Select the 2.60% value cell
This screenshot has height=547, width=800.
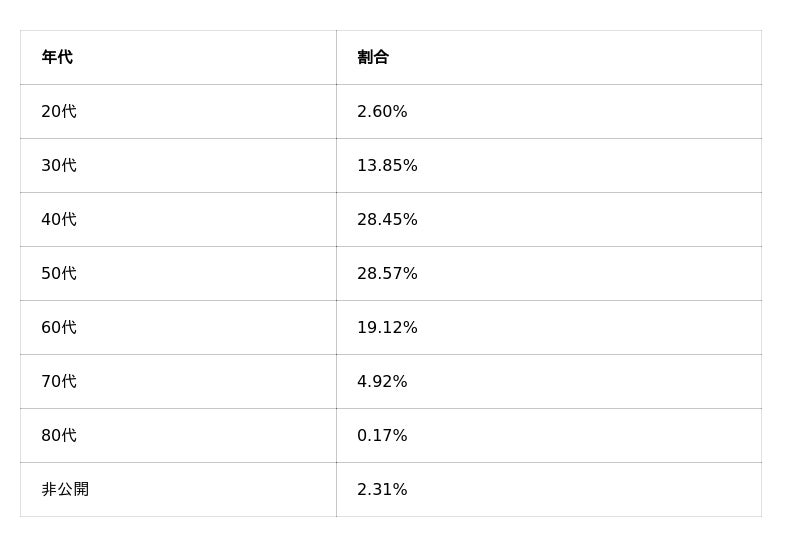pos(382,112)
